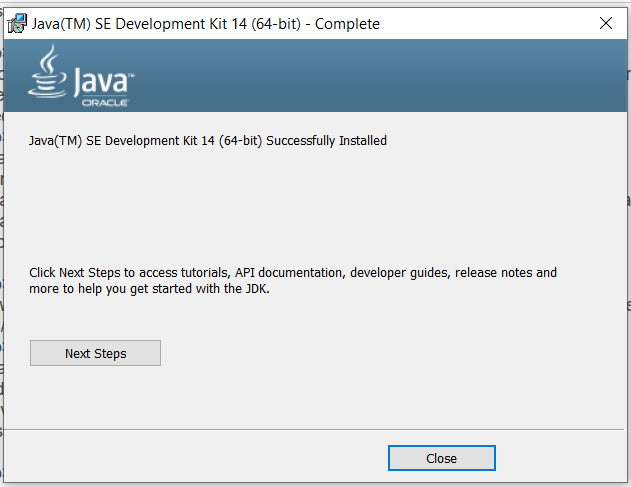Viewport: 631px width, 487px height.
Task: Click the installer icon in the title bar
Action: [17, 23]
